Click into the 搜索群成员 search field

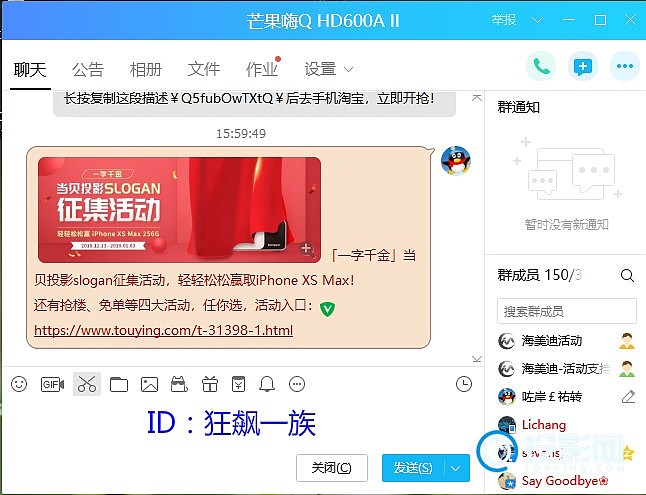click(x=566, y=311)
